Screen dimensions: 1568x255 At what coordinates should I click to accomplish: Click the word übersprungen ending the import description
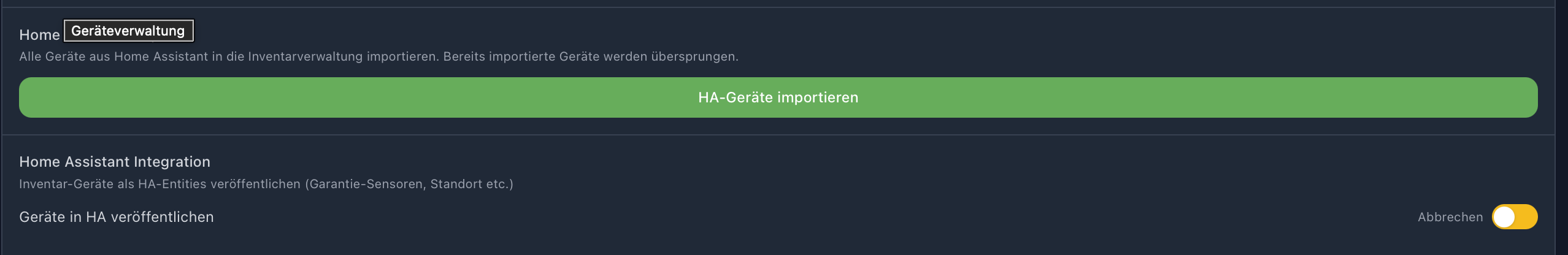[x=693, y=57]
